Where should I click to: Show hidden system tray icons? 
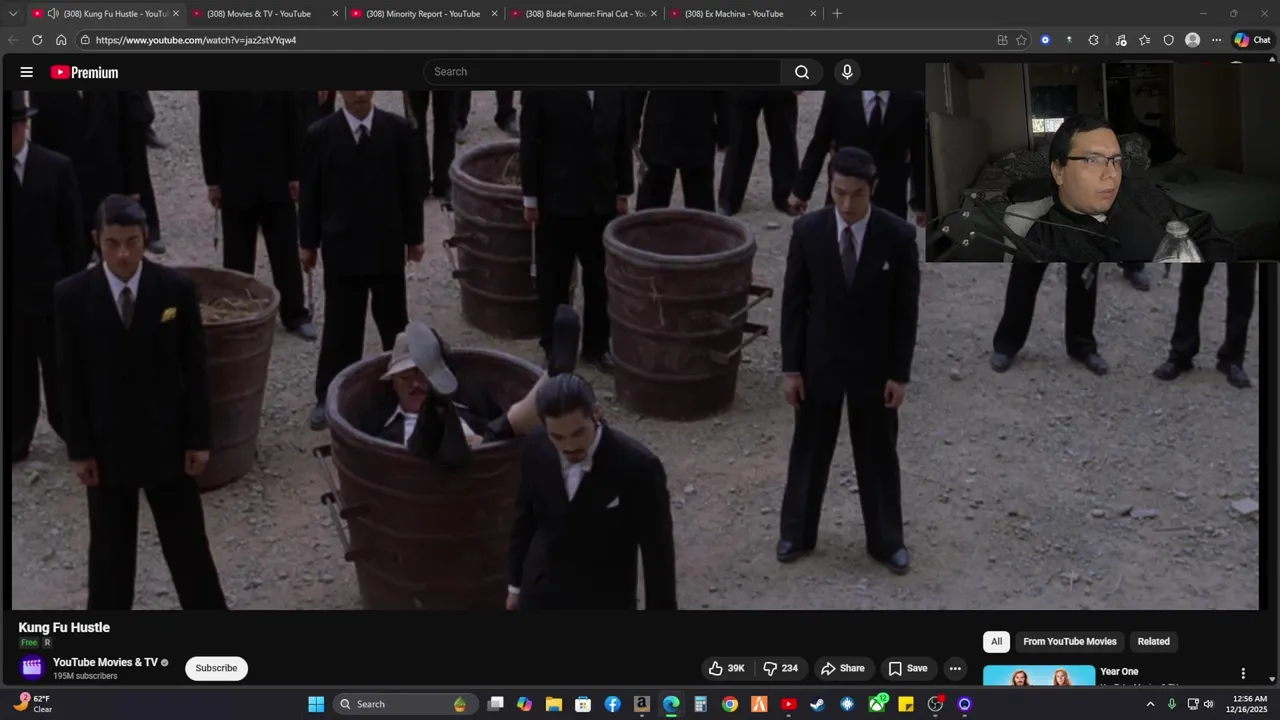click(1149, 704)
